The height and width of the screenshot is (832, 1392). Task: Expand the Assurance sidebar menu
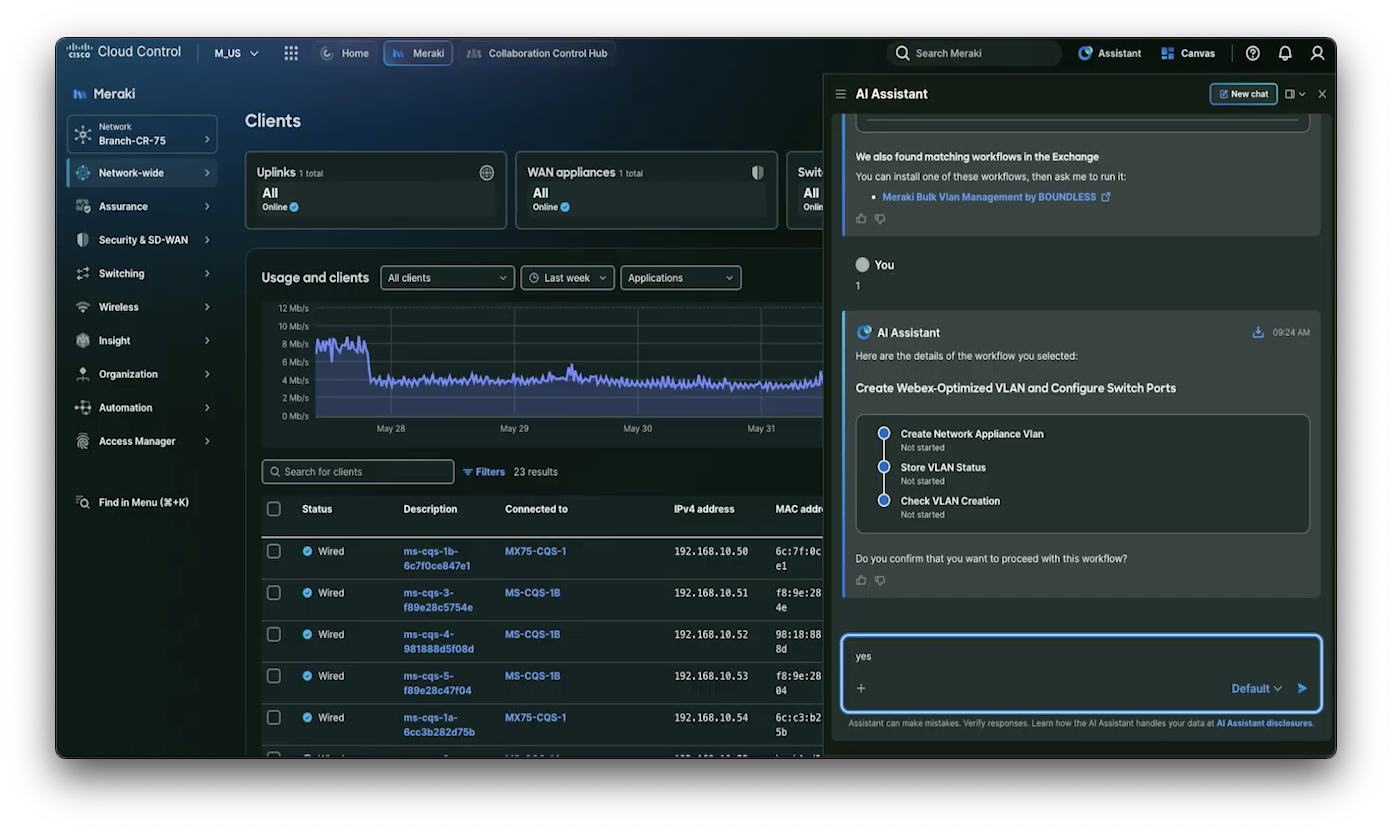click(x=142, y=206)
